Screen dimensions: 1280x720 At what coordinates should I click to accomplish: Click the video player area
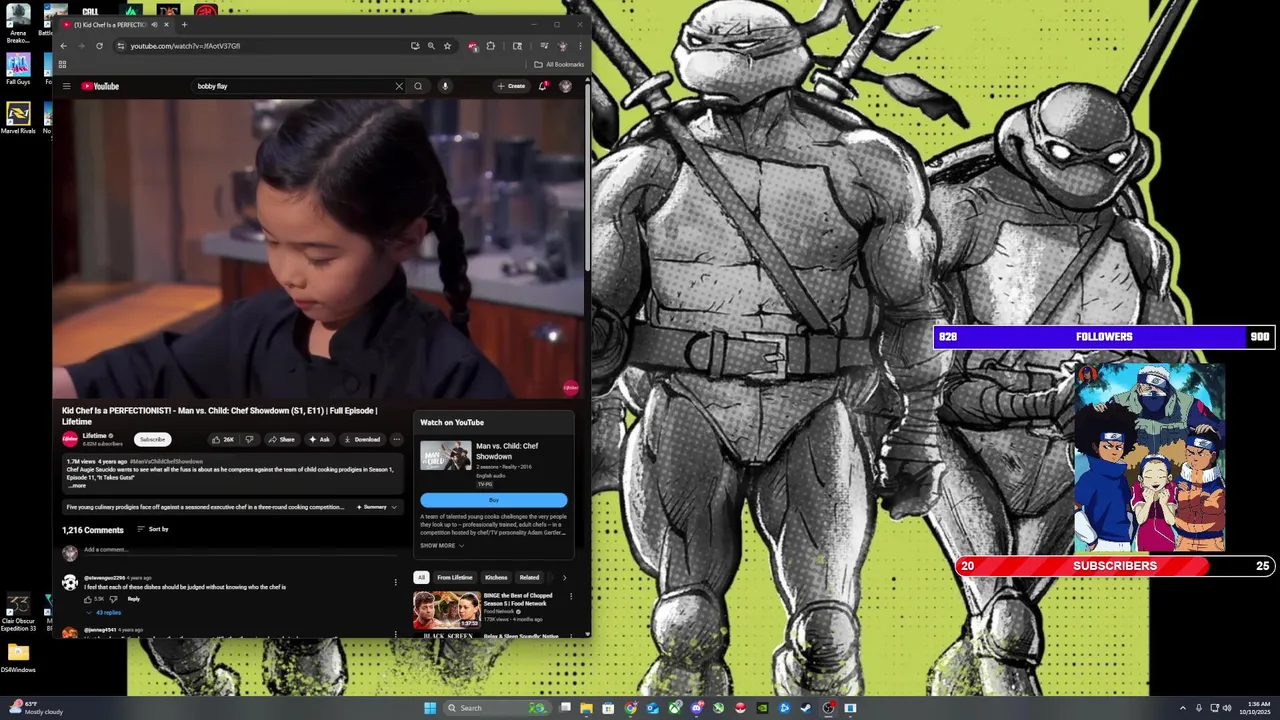(x=318, y=248)
